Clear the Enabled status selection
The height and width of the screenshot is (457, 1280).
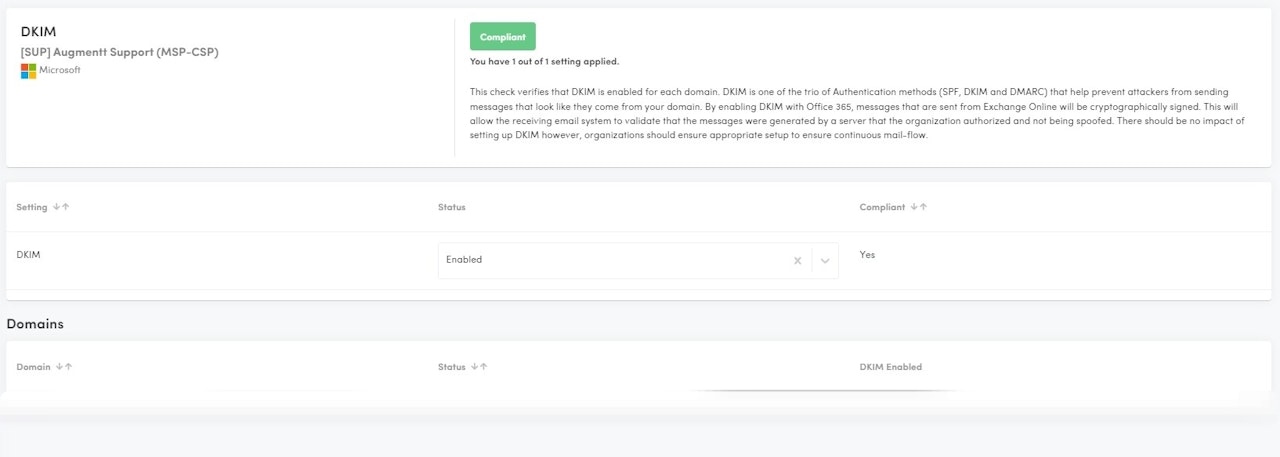pos(798,261)
